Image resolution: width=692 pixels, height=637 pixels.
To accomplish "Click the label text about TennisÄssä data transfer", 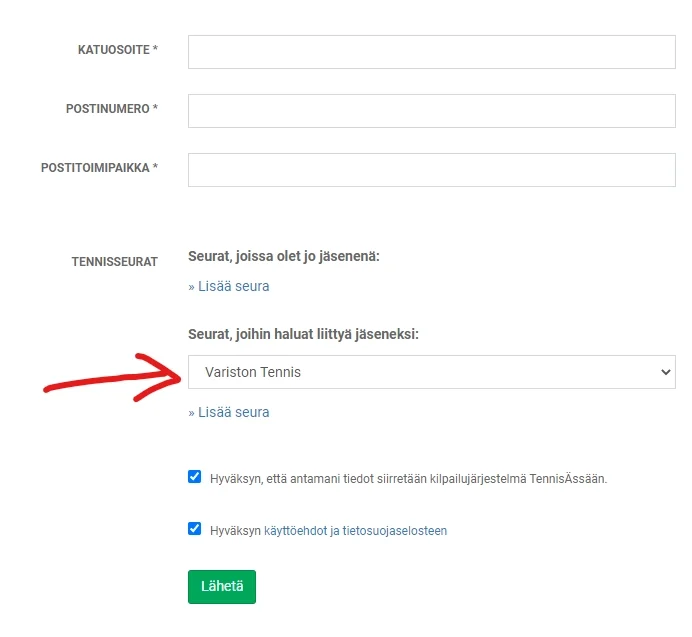I will [408, 479].
